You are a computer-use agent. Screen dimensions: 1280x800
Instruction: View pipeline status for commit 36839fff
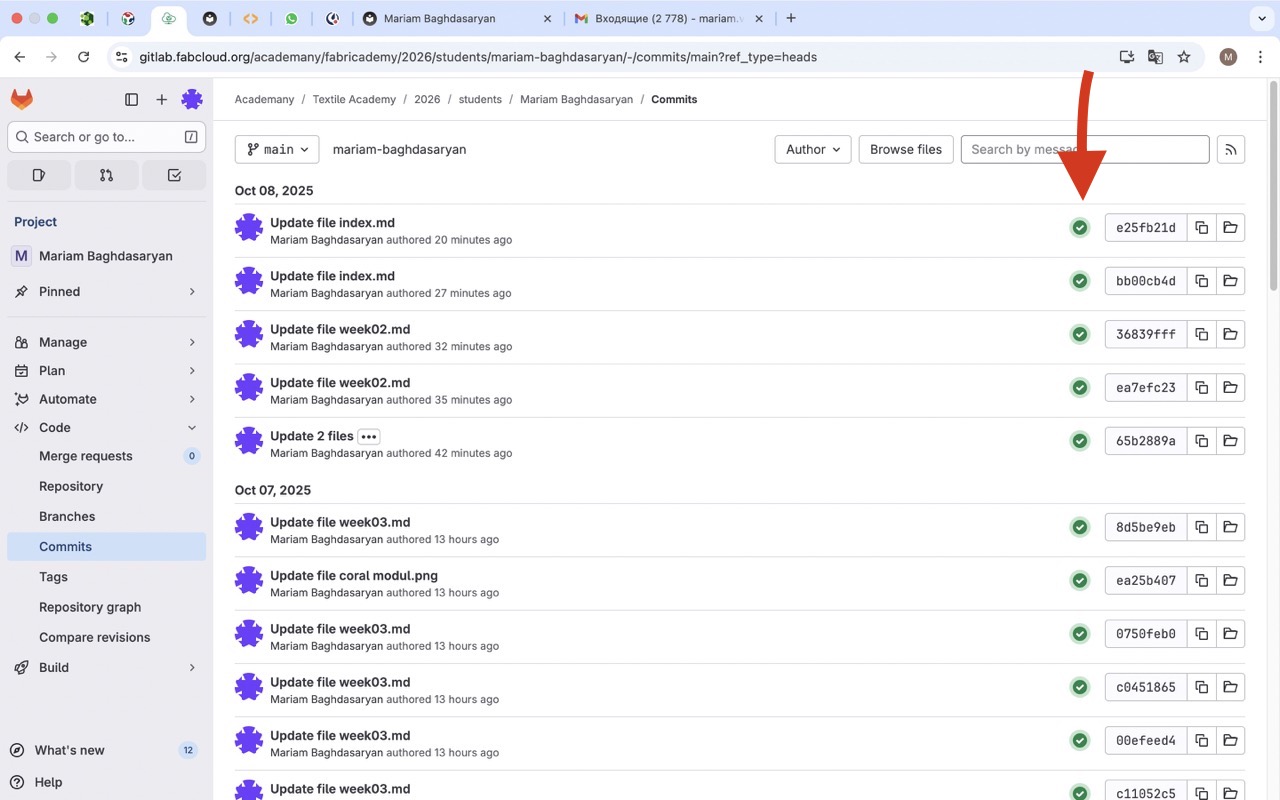(x=1080, y=334)
